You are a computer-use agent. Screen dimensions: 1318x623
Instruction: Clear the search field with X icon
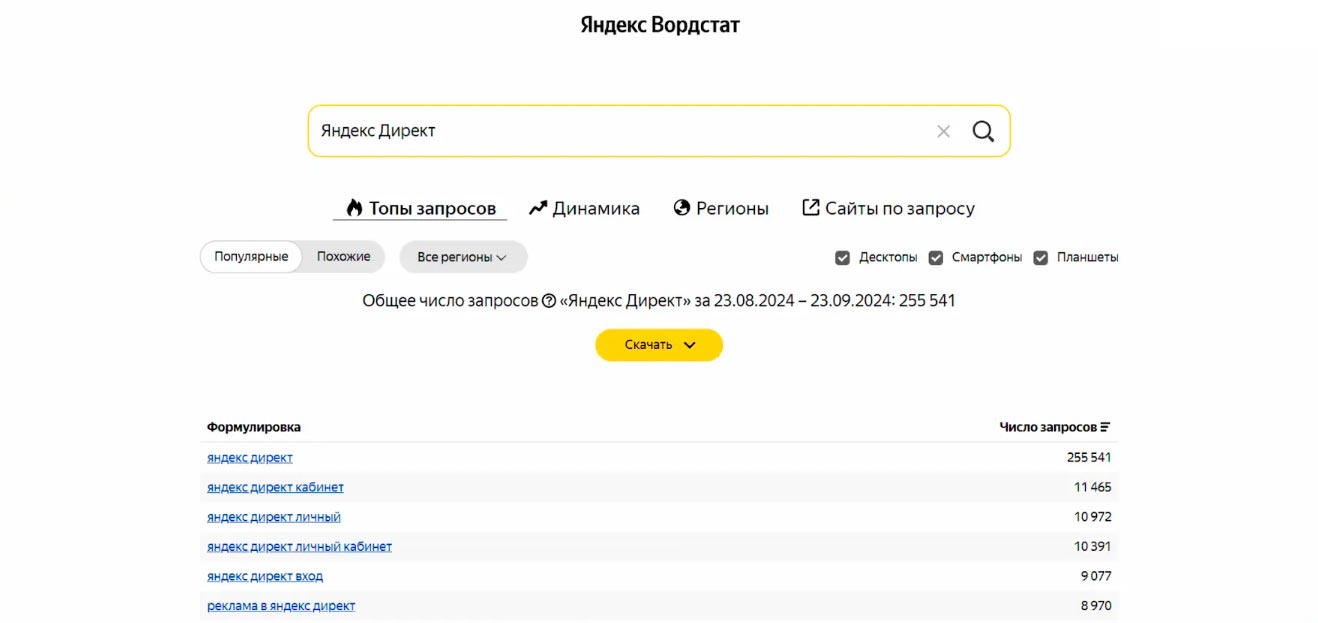[943, 131]
